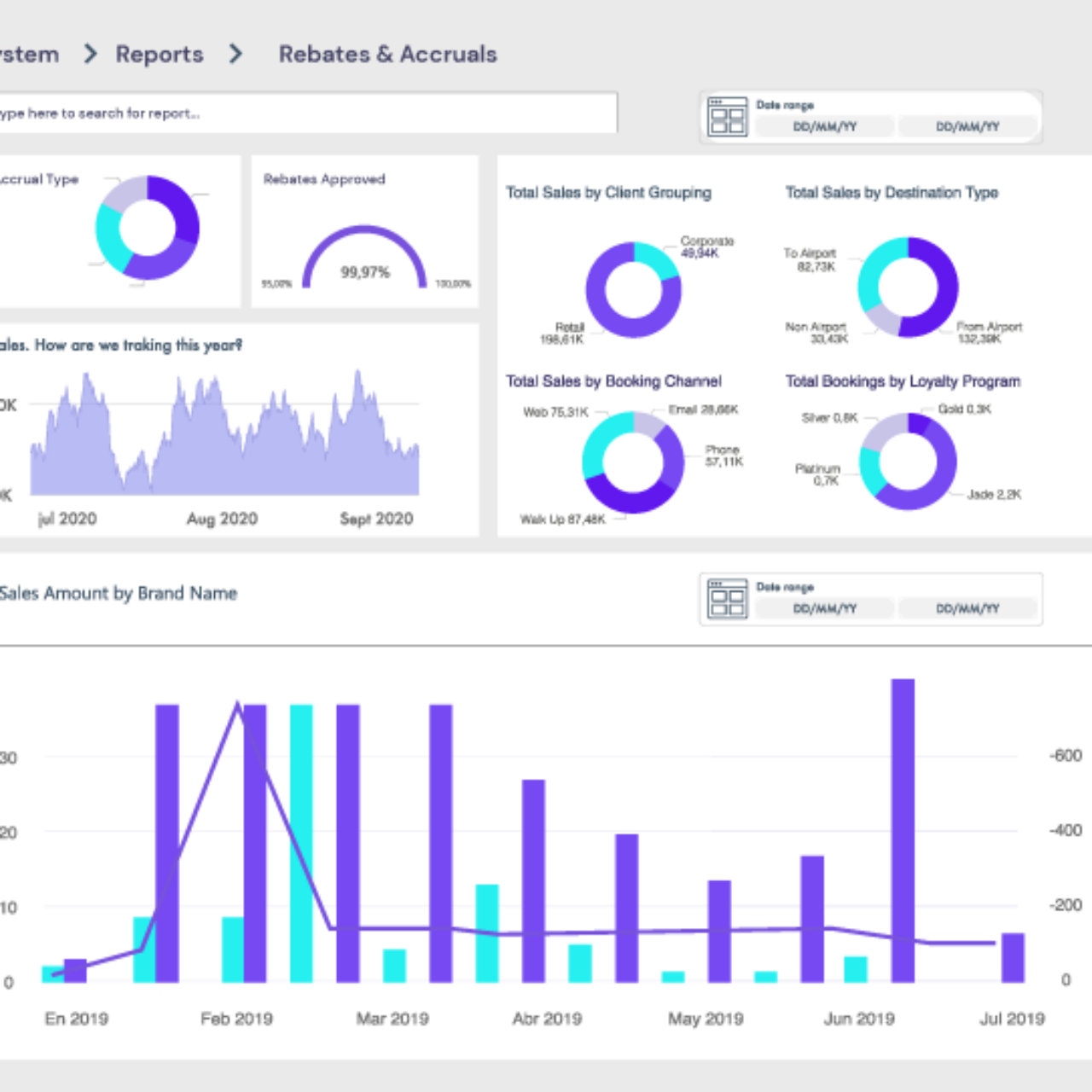Image resolution: width=1092 pixels, height=1092 pixels.
Task: Click the Aug 2020 axis label on area chart
Action: (x=222, y=519)
